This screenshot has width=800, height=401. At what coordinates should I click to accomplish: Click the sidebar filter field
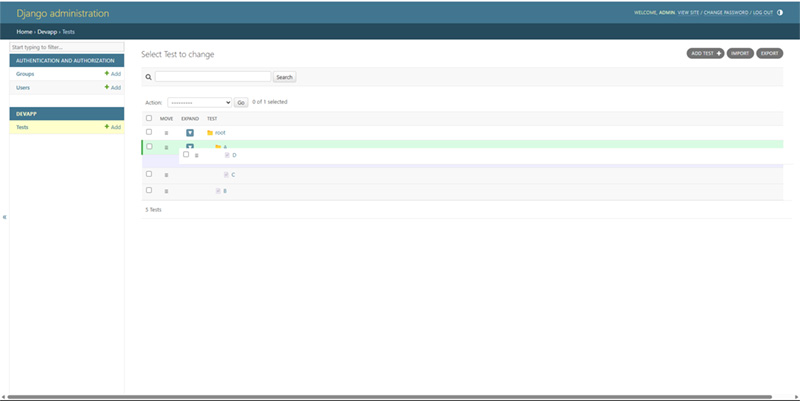[67, 47]
